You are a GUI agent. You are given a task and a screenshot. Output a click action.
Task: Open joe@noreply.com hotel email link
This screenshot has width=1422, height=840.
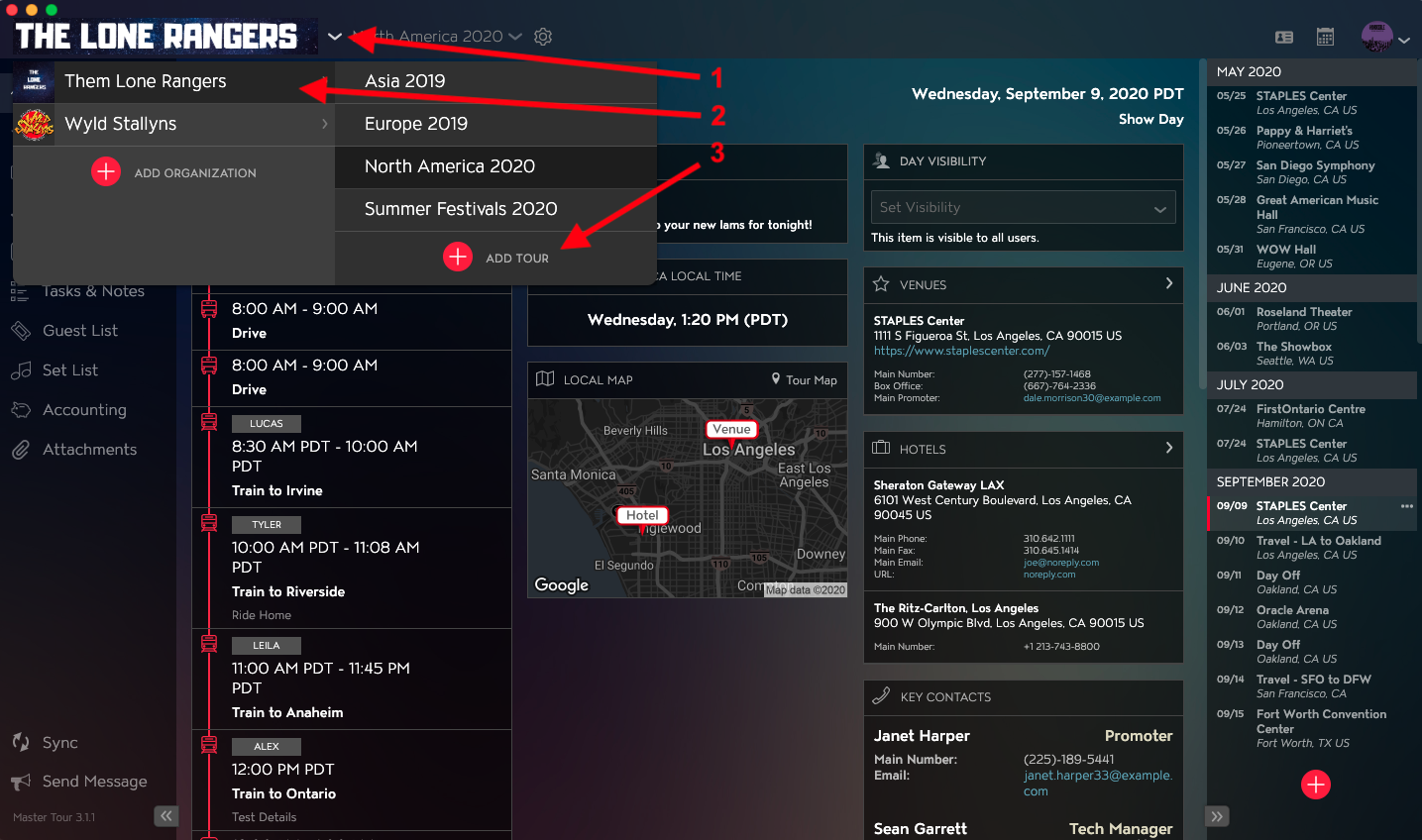click(x=1061, y=563)
